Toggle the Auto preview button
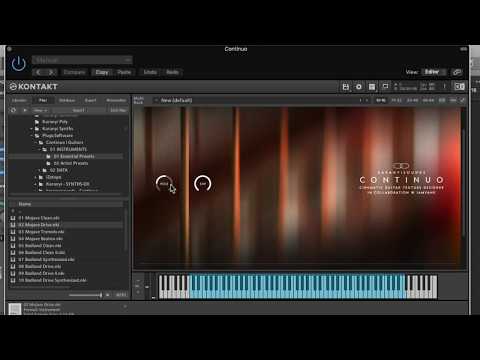This screenshot has height=360, width=480. click(121, 295)
